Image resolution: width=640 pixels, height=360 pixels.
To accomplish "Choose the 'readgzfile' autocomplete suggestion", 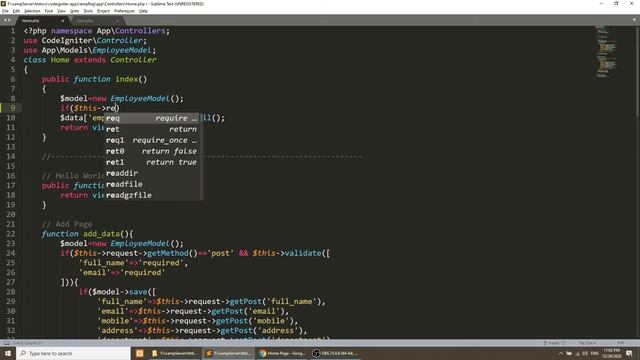I will point(151,195).
